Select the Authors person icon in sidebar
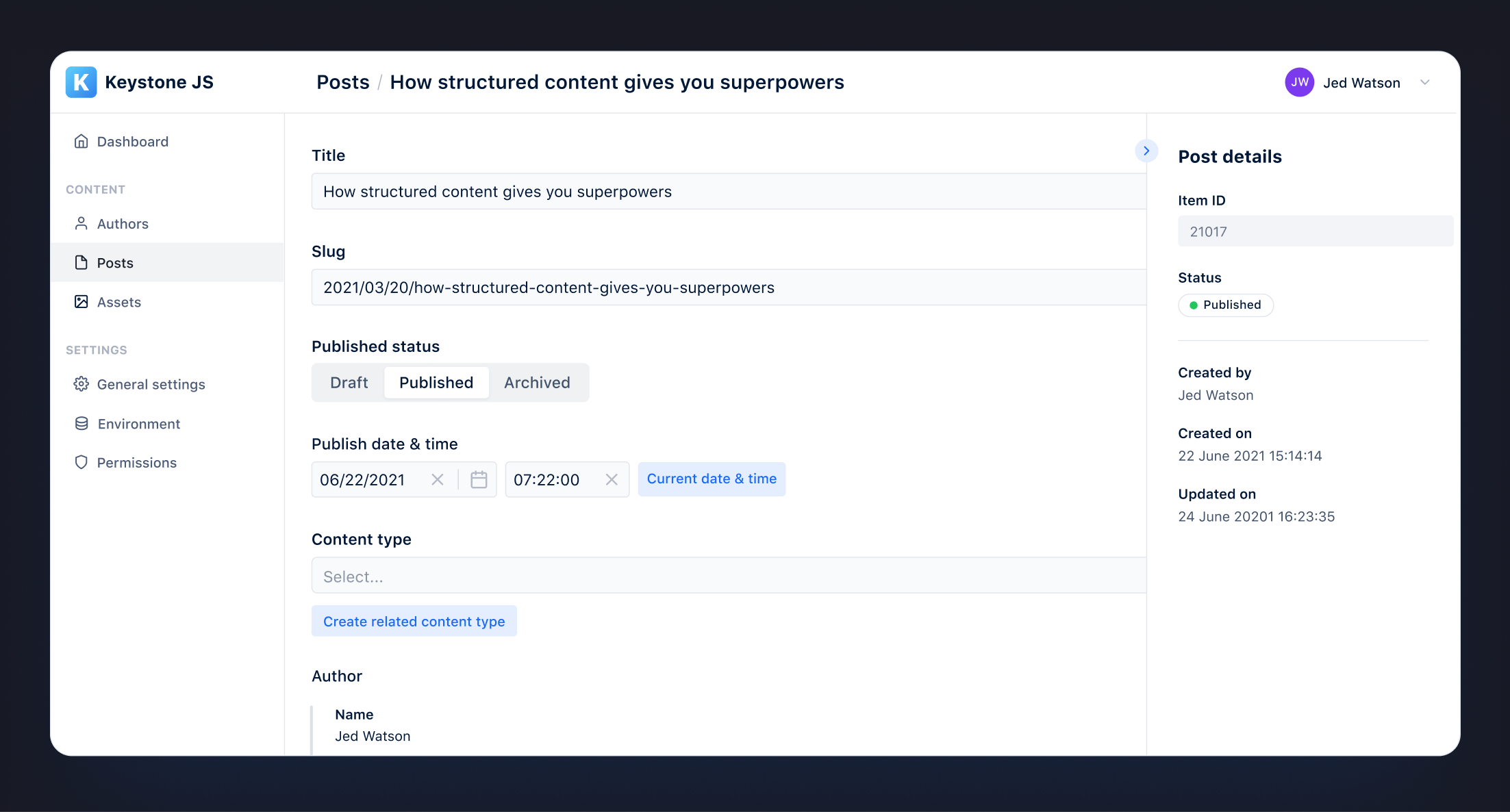Screen dimensions: 1510x812 [x=81, y=223]
